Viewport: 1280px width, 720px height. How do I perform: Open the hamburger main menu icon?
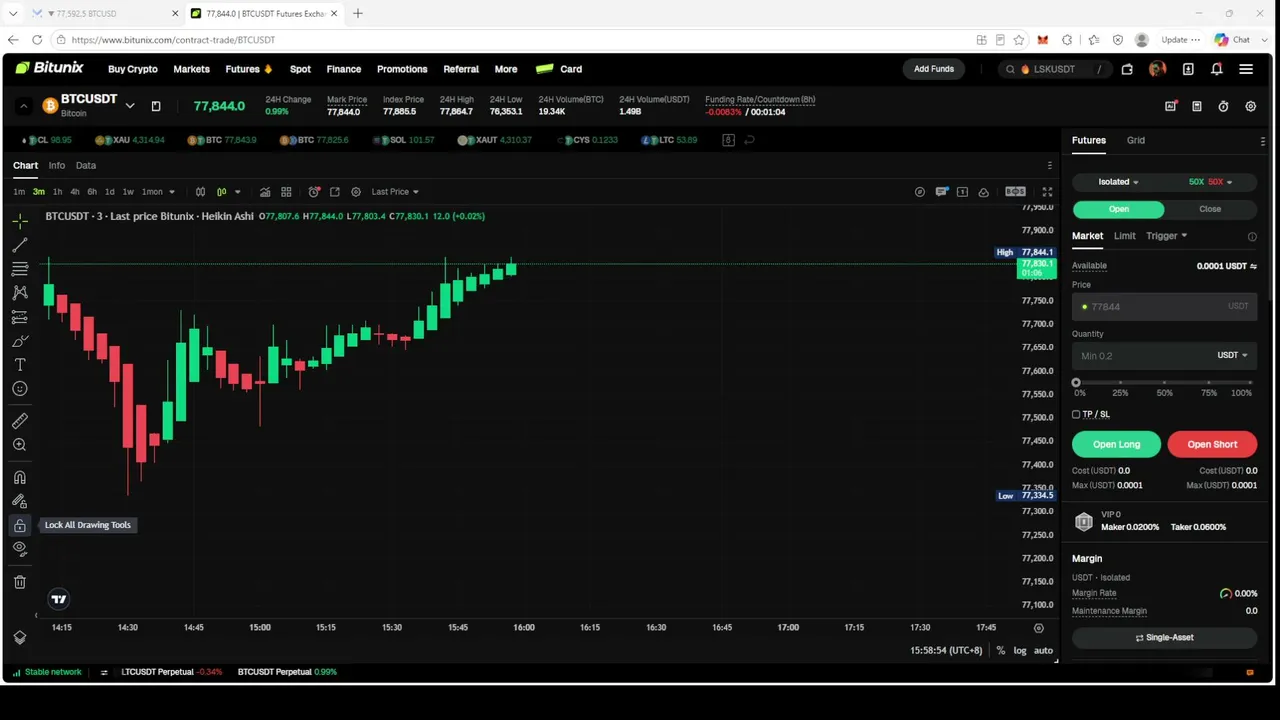1246,69
